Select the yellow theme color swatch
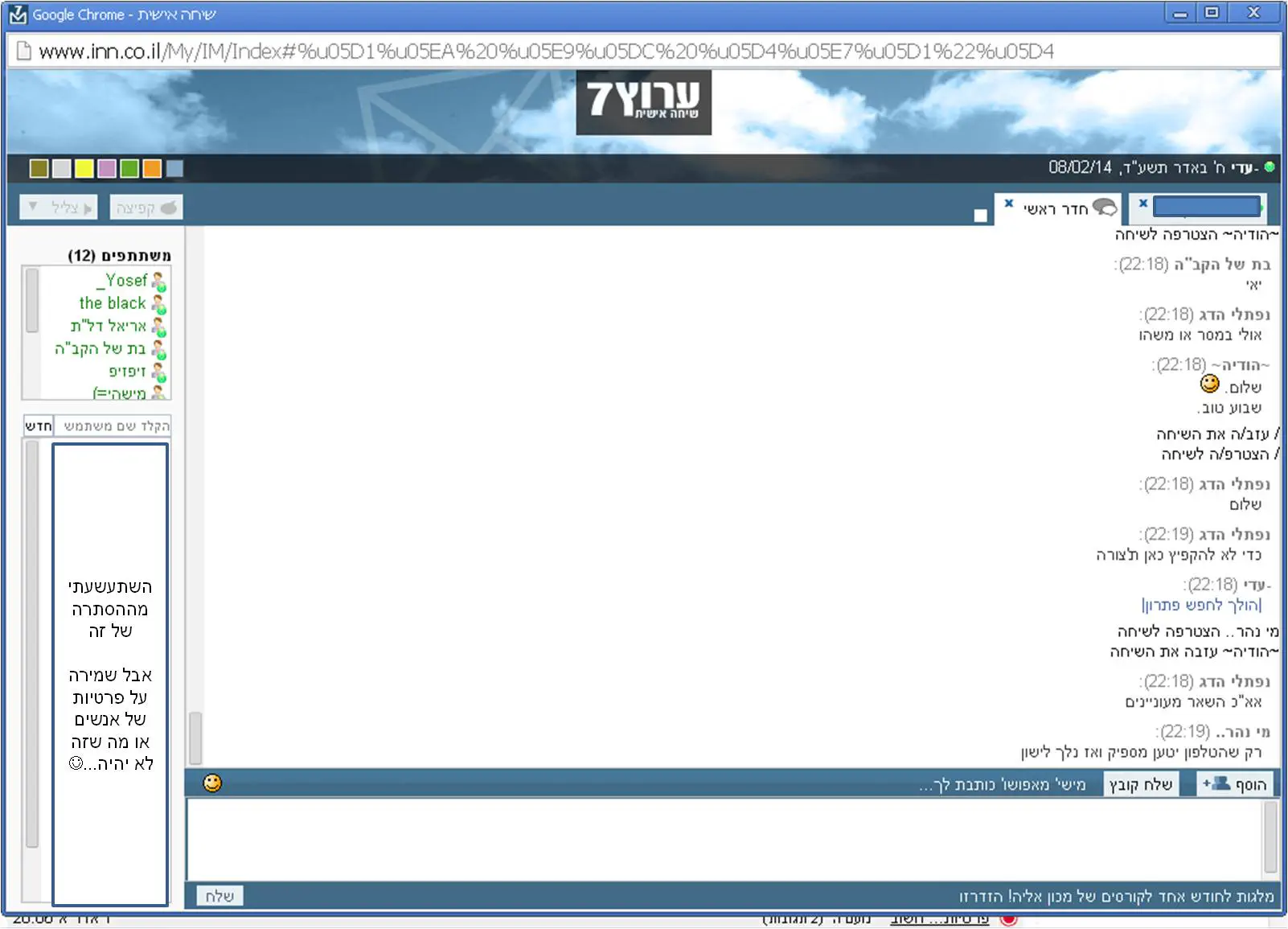The image size is (1288, 929). tap(84, 168)
